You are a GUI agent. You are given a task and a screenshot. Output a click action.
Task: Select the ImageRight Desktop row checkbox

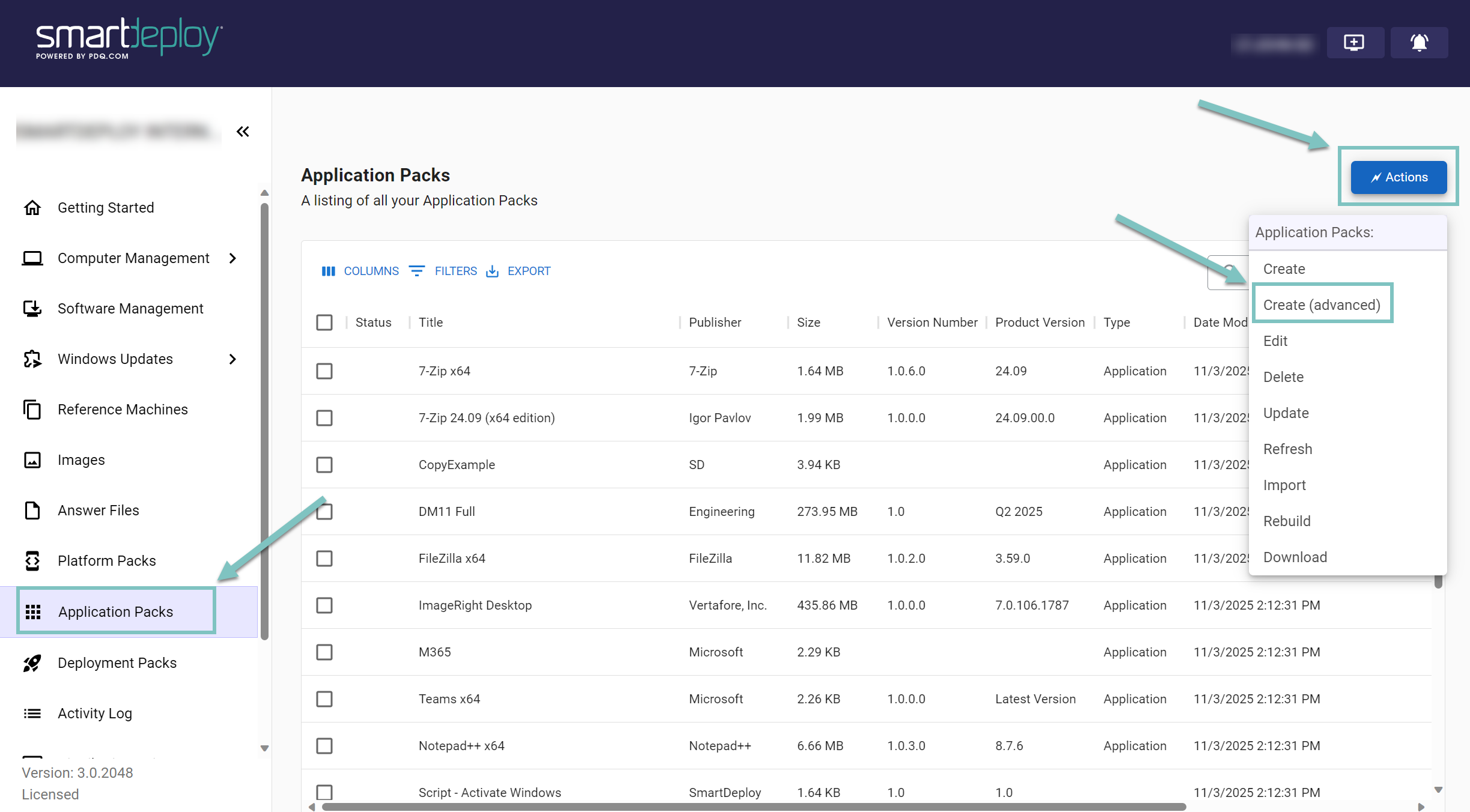pyautogui.click(x=324, y=605)
